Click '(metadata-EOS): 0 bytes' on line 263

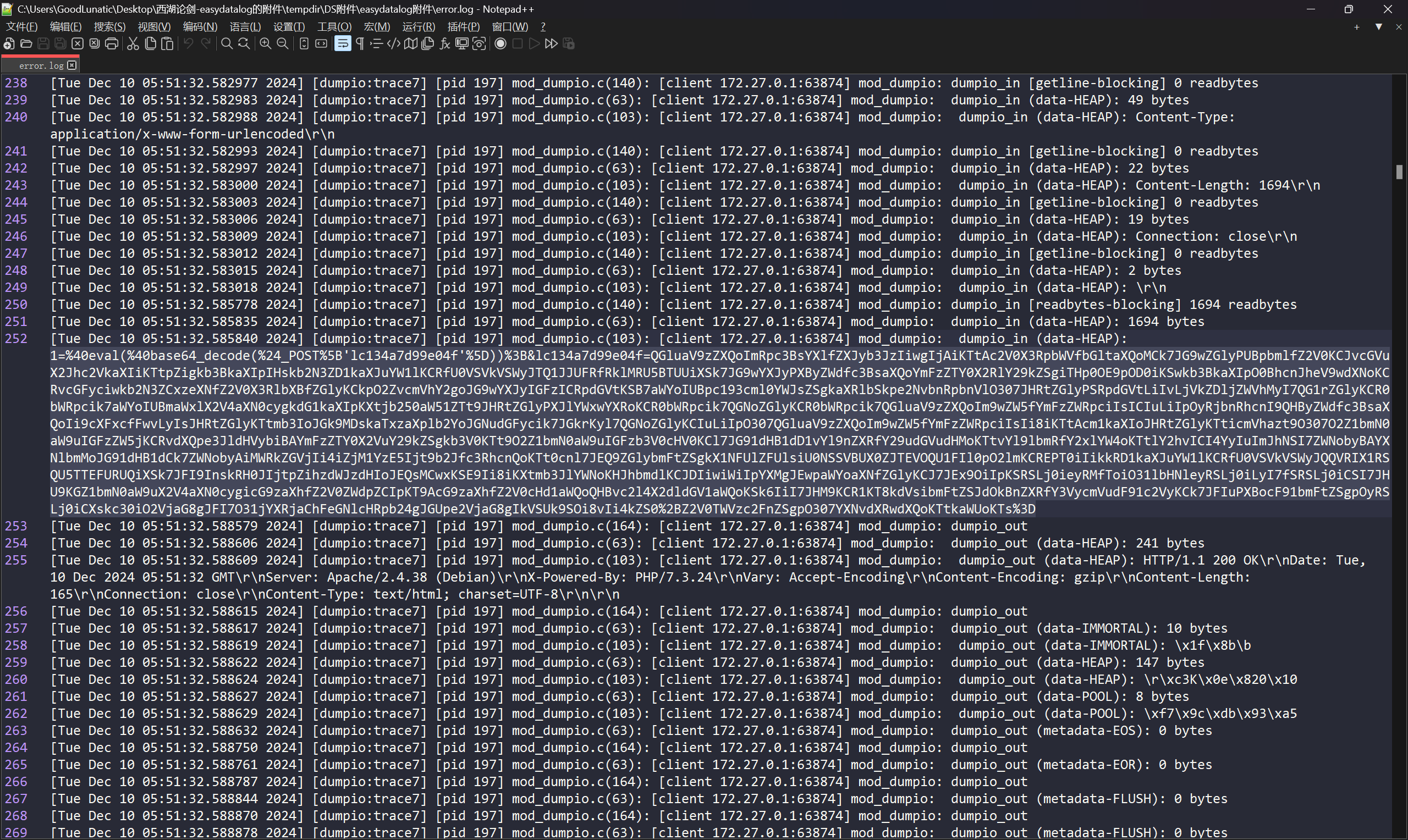[x=1124, y=730]
